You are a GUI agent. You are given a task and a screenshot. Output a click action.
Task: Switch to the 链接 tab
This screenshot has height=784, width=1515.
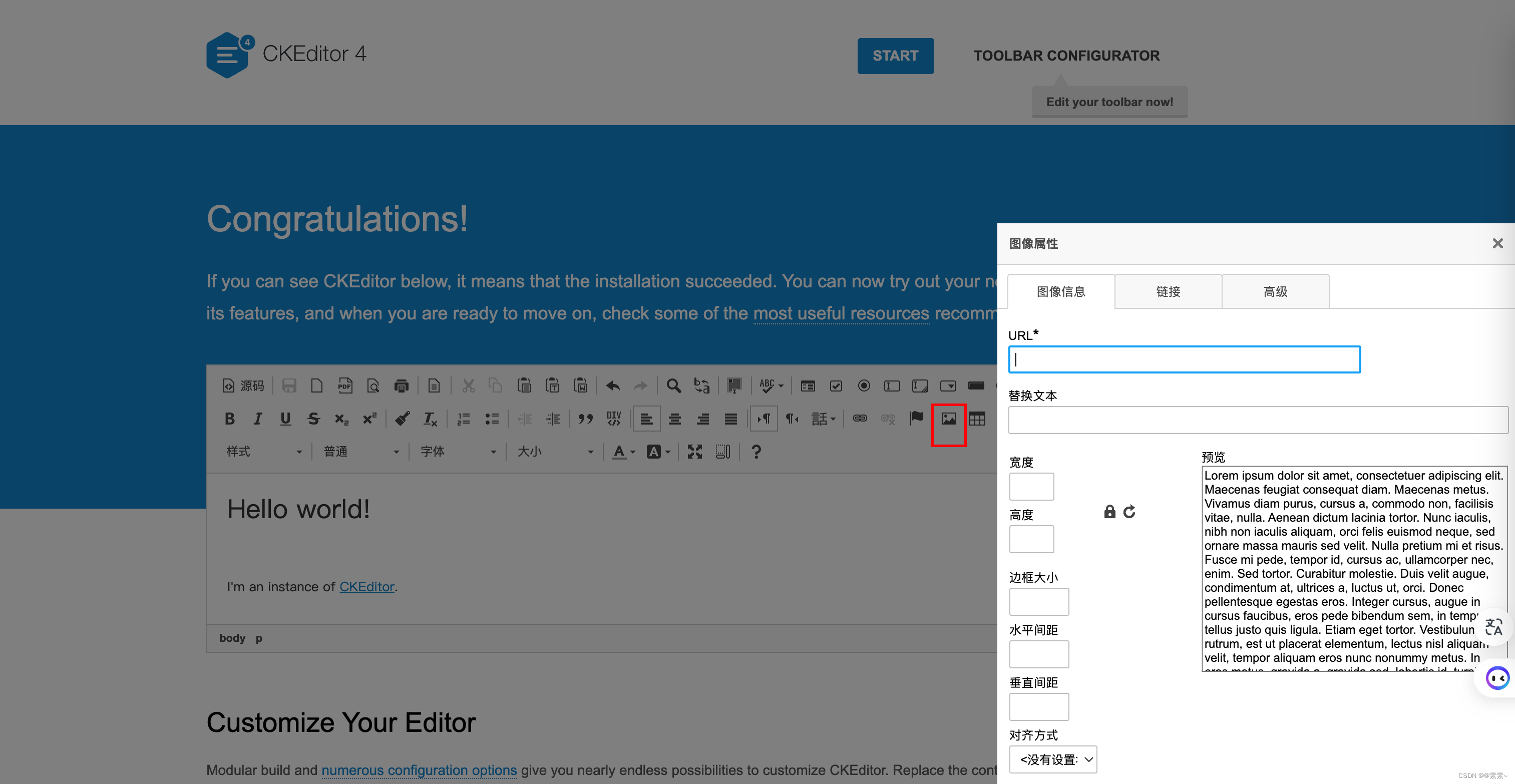(x=1168, y=292)
